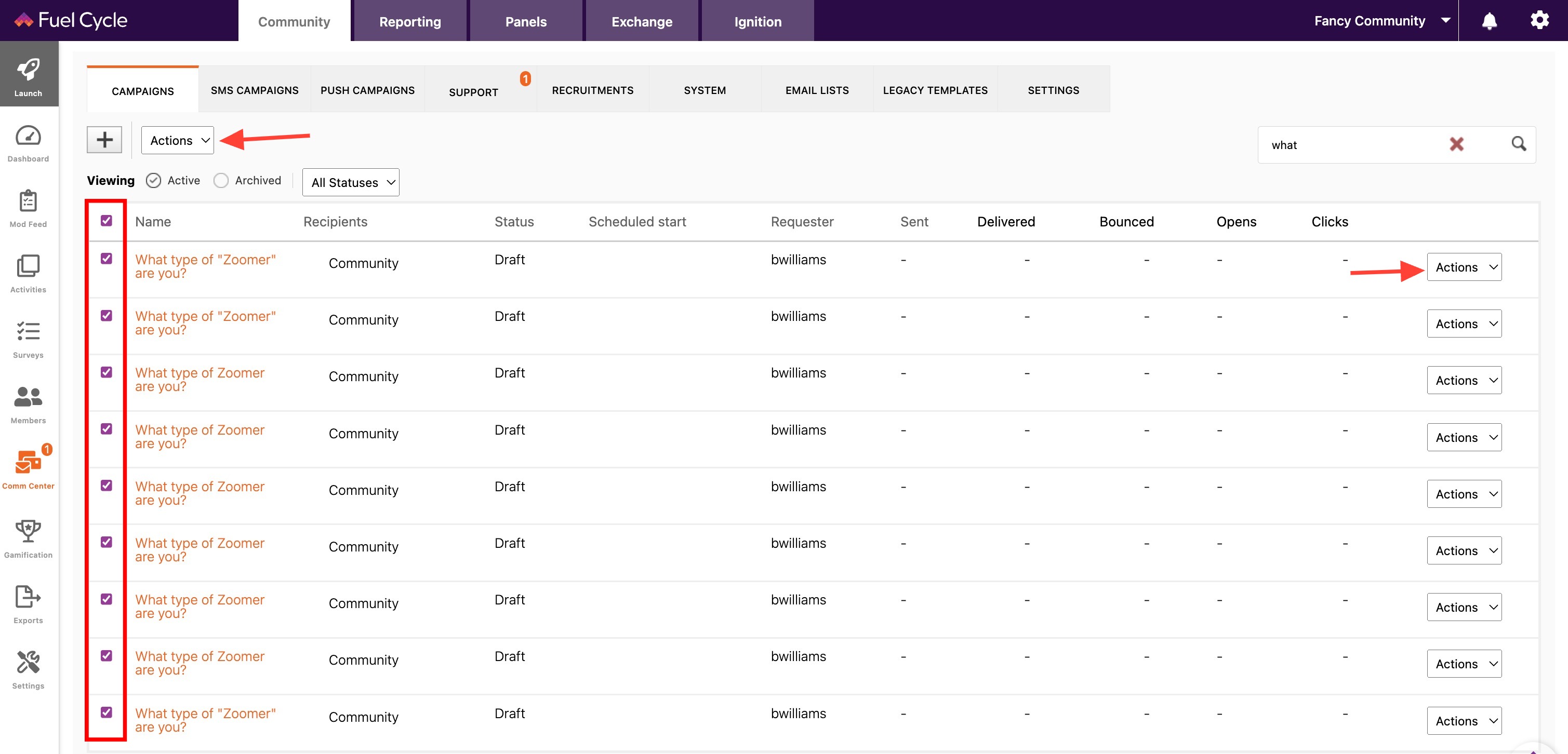The width and height of the screenshot is (1568, 754).
Task: Untick the checkbox on the first campaign row
Action: 107,259
